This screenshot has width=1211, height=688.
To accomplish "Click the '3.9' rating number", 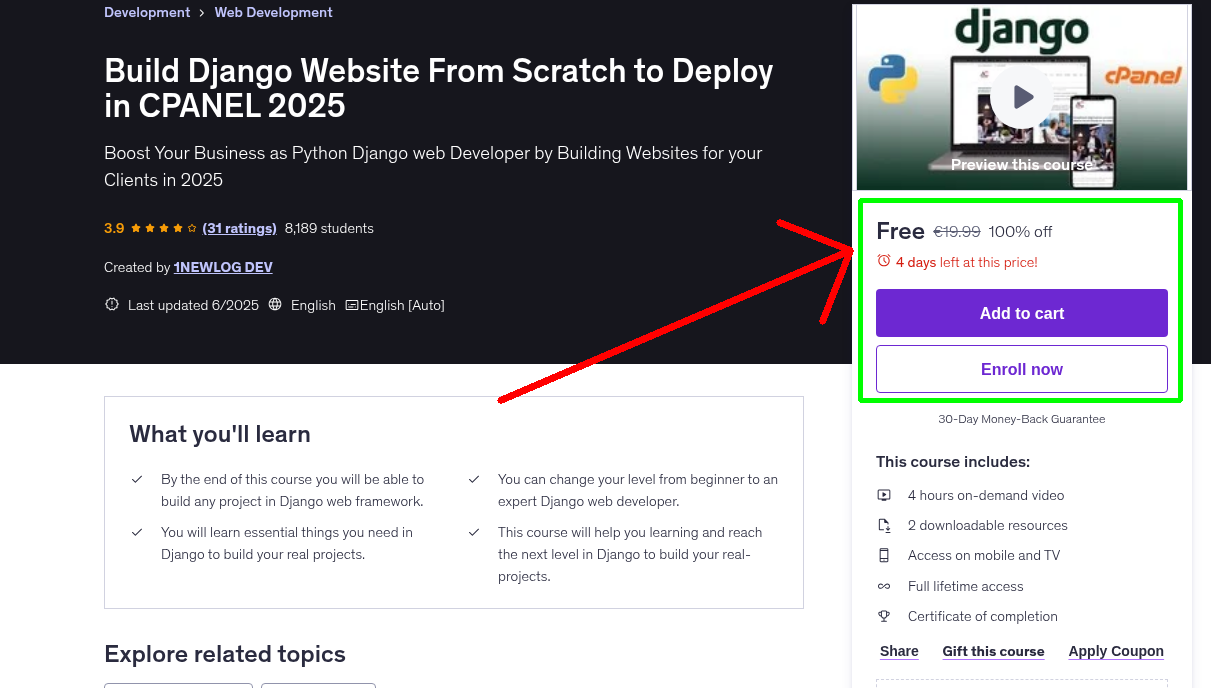I will pos(114,228).
